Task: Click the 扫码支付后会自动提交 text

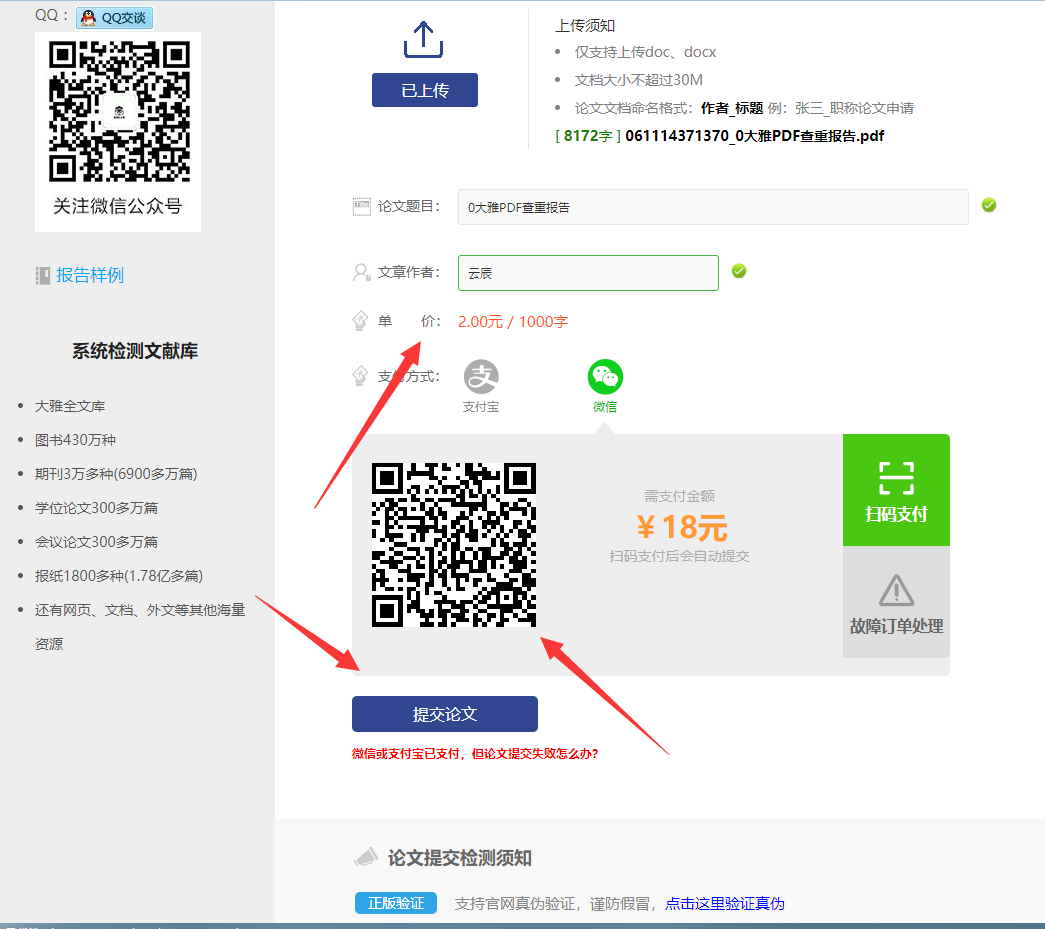Action: click(x=679, y=556)
